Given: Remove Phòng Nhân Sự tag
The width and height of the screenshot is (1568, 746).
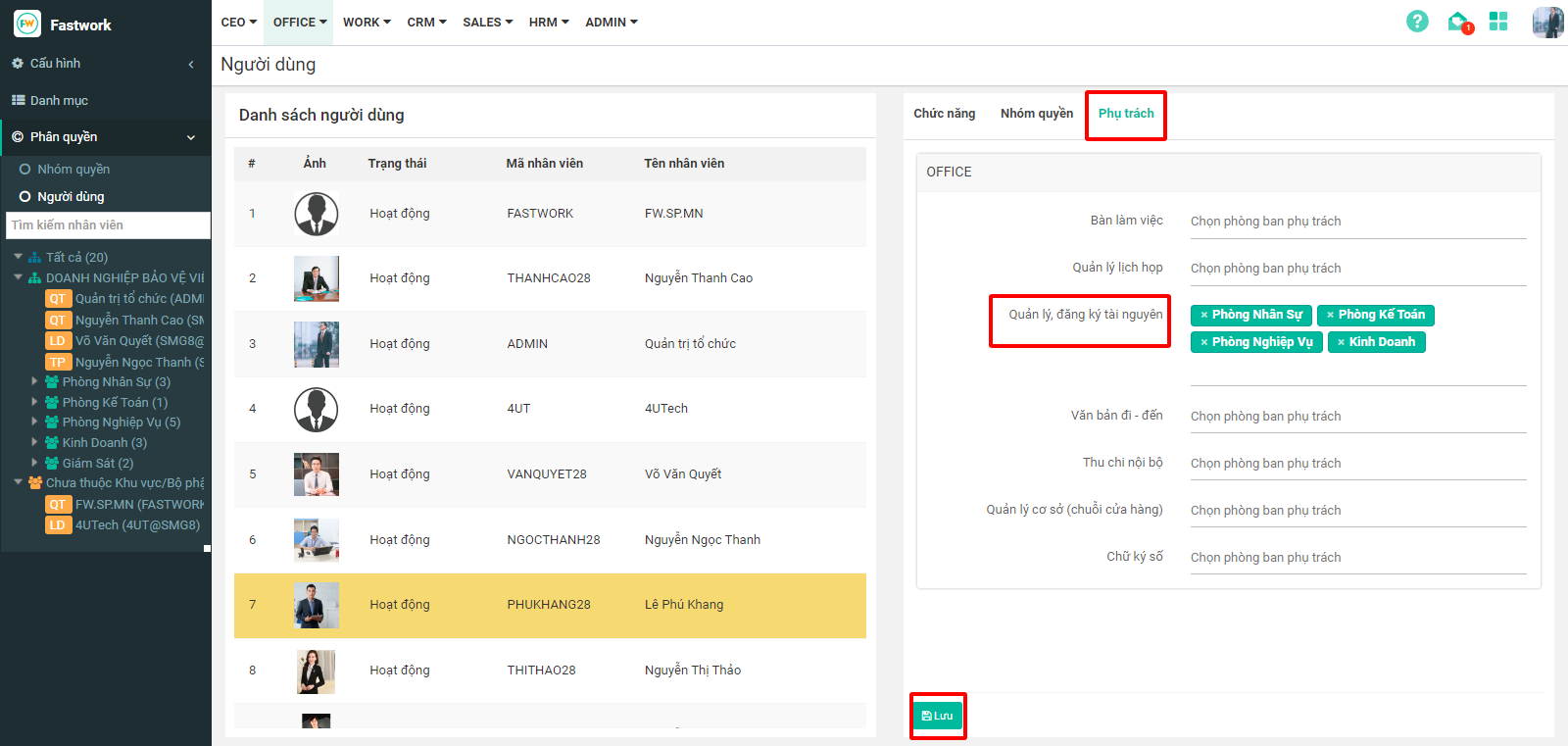Looking at the screenshot, I should pos(1204,315).
